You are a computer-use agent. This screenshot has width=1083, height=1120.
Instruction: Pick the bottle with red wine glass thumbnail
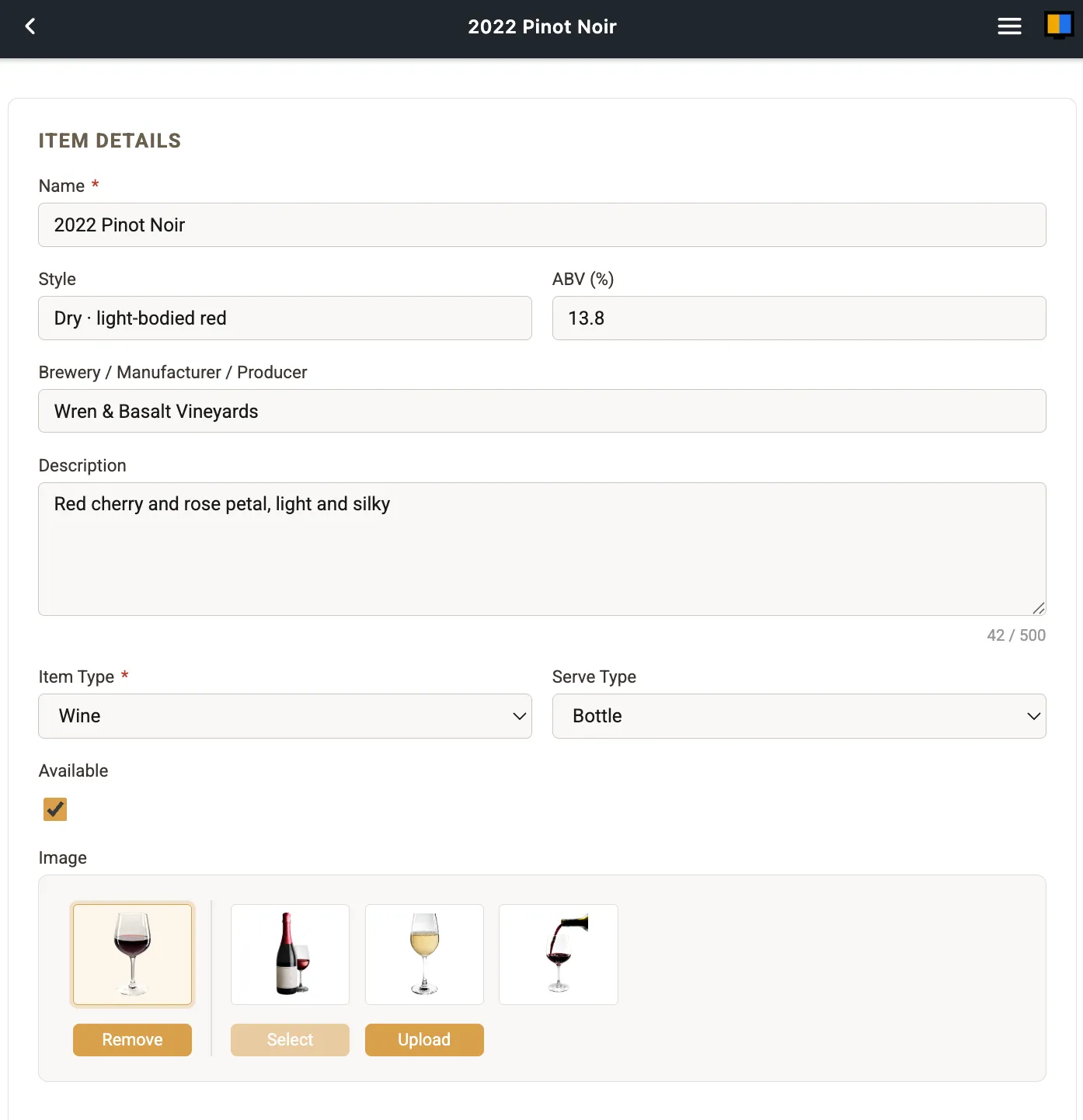click(x=290, y=955)
